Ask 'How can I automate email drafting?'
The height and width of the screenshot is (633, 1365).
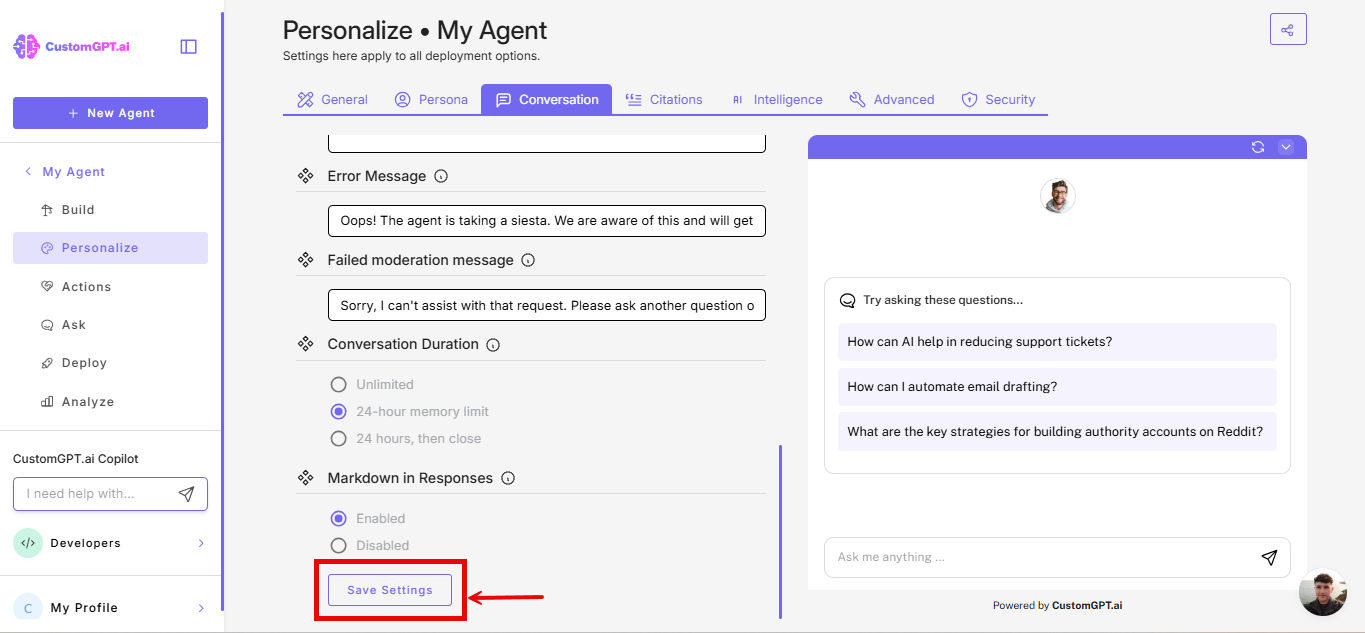1057,387
